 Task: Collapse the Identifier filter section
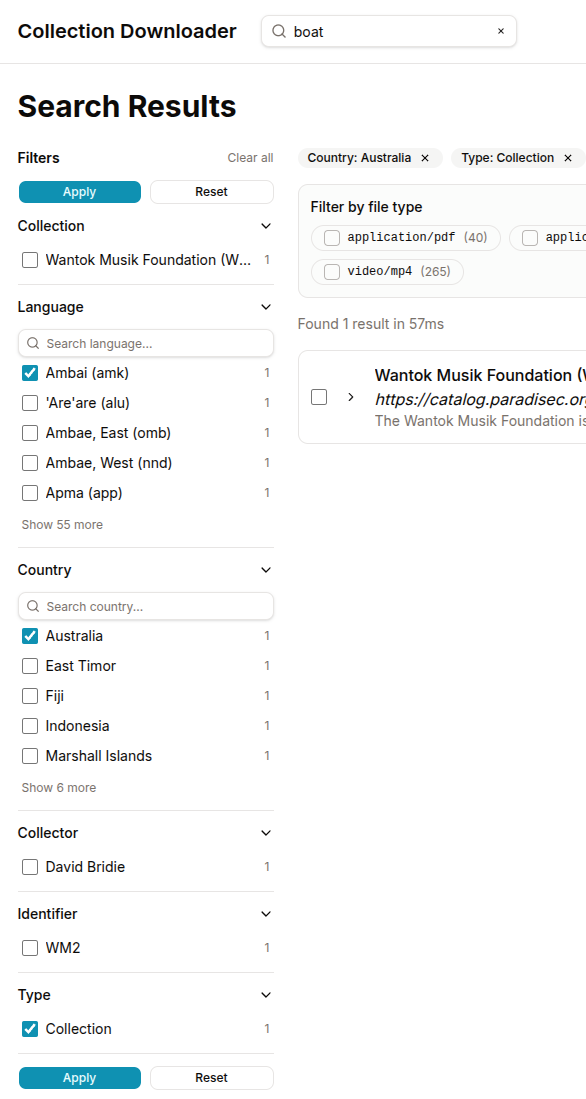coord(266,914)
